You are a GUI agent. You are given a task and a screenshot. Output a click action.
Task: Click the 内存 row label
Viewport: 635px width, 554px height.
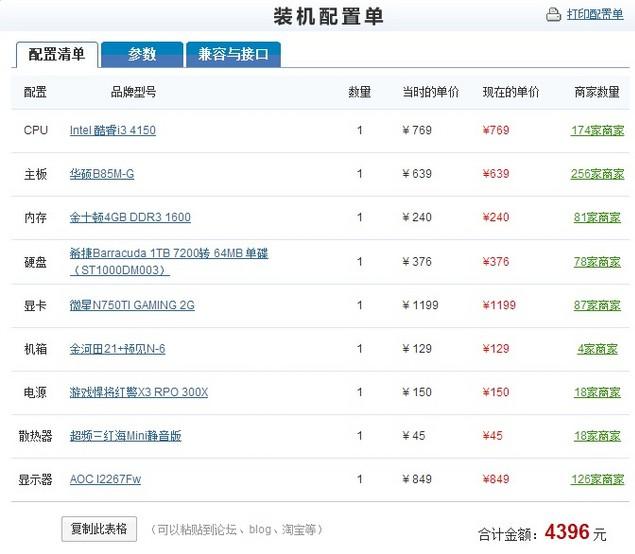tap(36, 217)
